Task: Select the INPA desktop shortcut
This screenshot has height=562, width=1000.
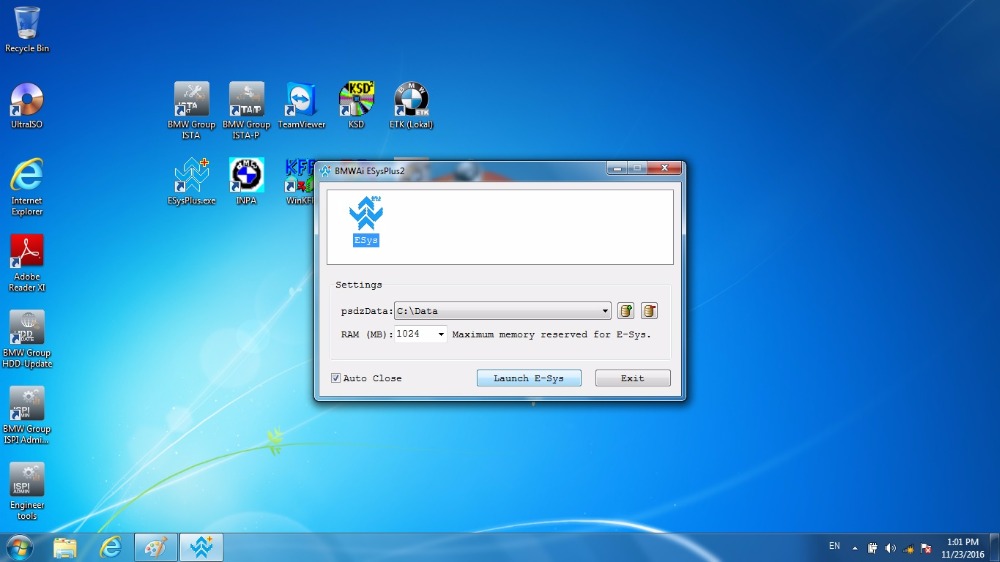Action: coord(246,180)
